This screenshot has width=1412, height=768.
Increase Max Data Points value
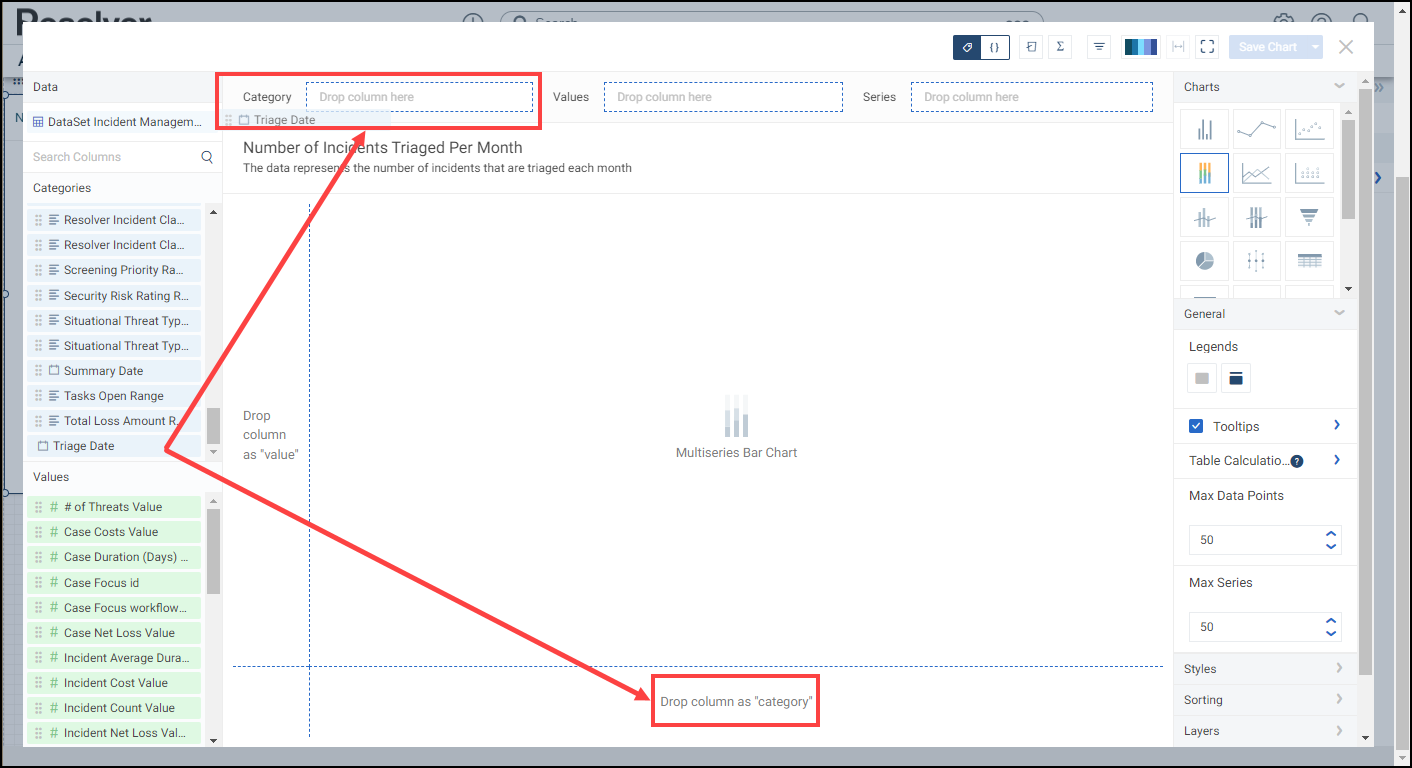tap(1331, 534)
